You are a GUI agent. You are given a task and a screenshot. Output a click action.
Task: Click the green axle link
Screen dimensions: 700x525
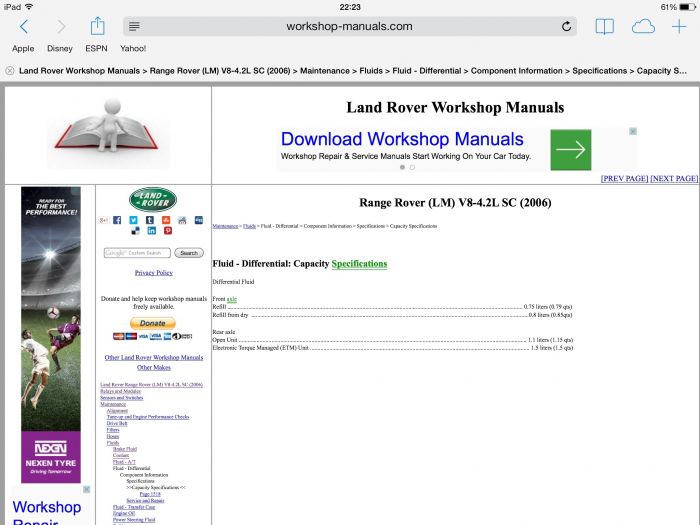pos(232,299)
